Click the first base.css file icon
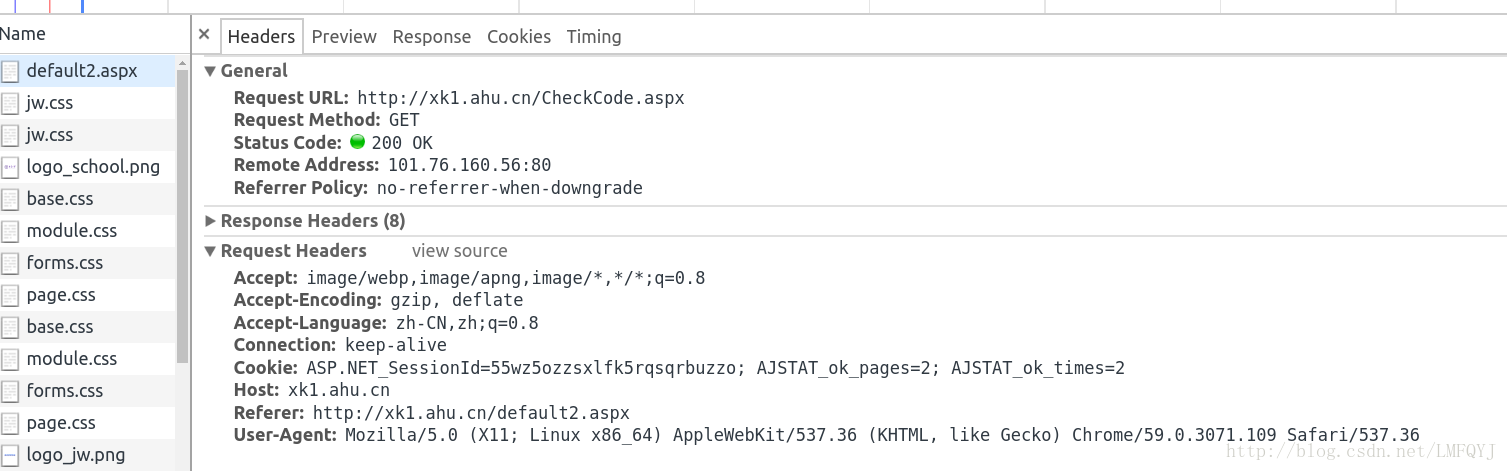This screenshot has height=471, width=1507. pyautogui.click(x=11, y=199)
